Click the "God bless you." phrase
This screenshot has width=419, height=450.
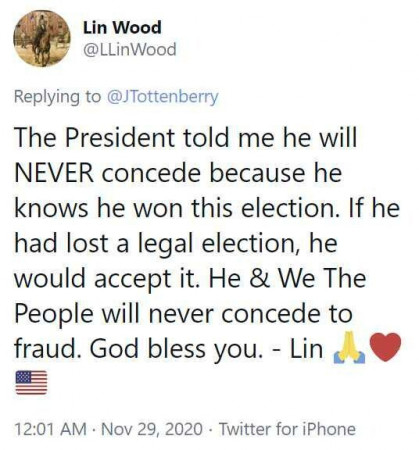point(174,350)
